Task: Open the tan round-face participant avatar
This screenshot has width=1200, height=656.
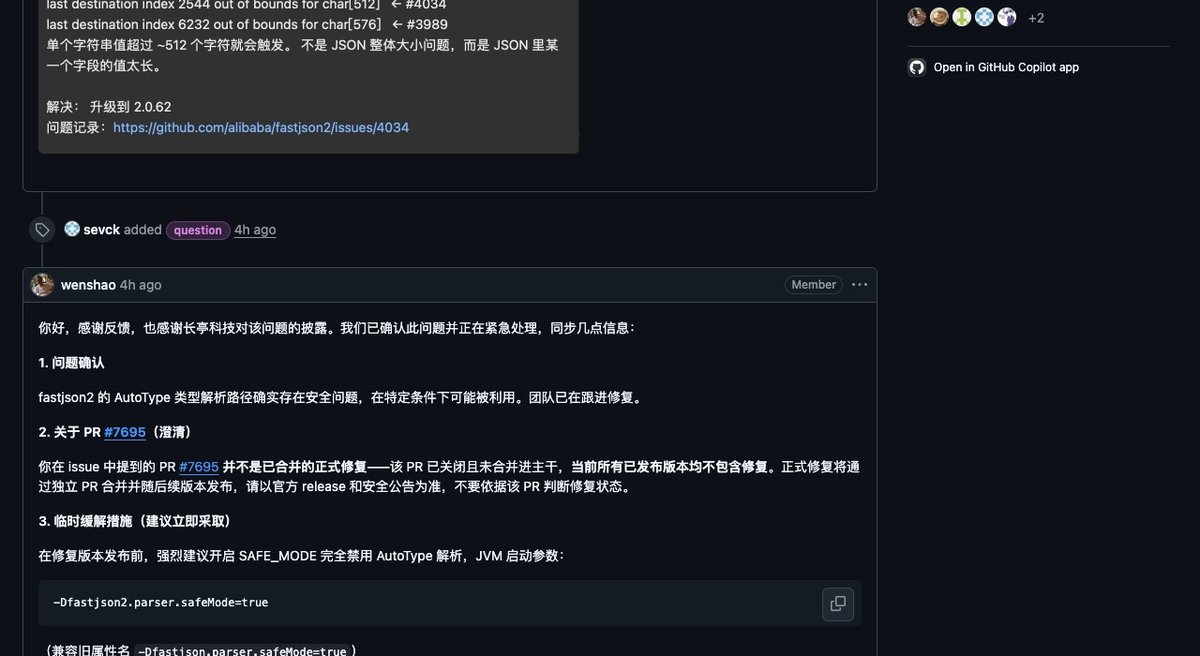Action: (x=939, y=17)
